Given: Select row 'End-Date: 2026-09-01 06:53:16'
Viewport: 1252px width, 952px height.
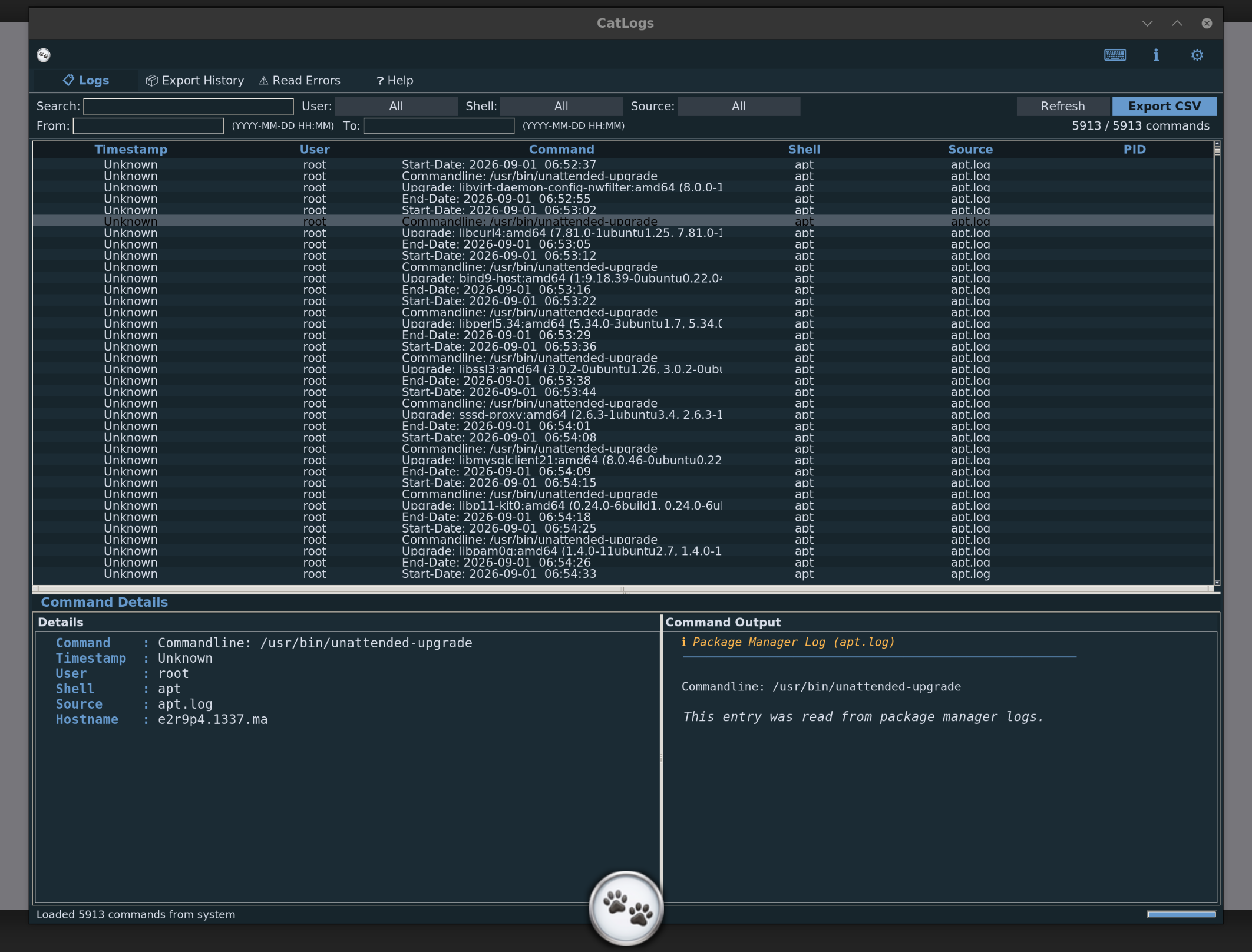Looking at the screenshot, I should click(x=623, y=290).
